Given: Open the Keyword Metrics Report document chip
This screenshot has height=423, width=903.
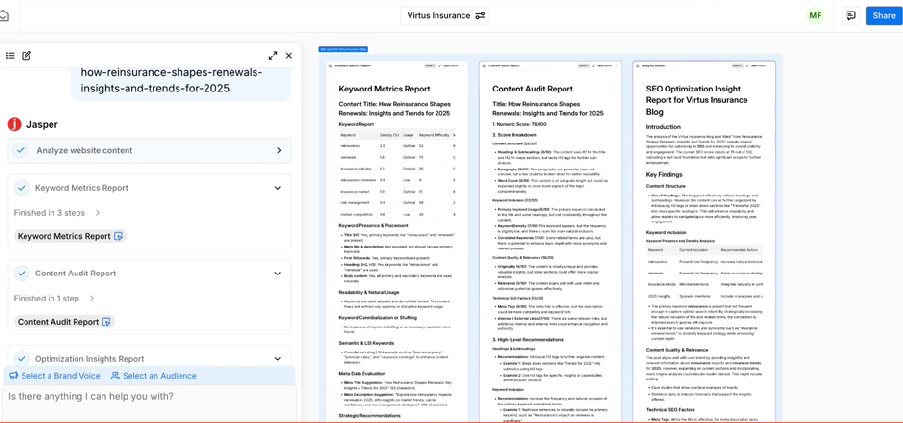Looking at the screenshot, I should pyautogui.click(x=70, y=236).
